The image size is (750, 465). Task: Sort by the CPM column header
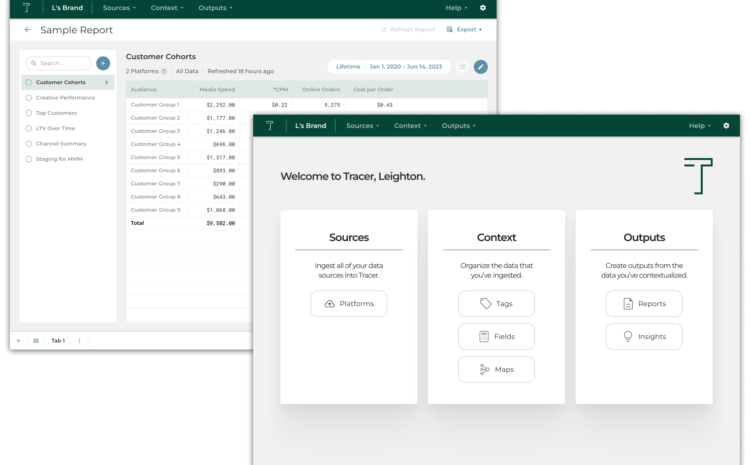tap(280, 89)
